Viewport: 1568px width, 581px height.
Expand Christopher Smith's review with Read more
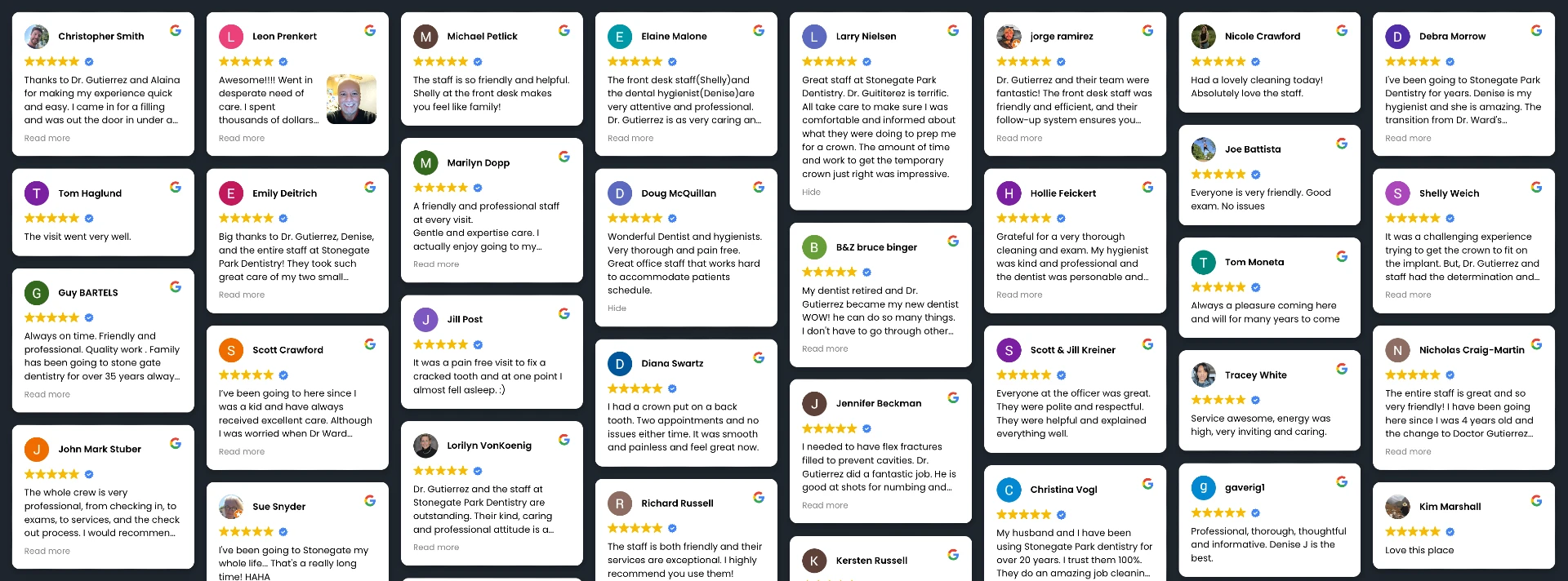point(47,139)
